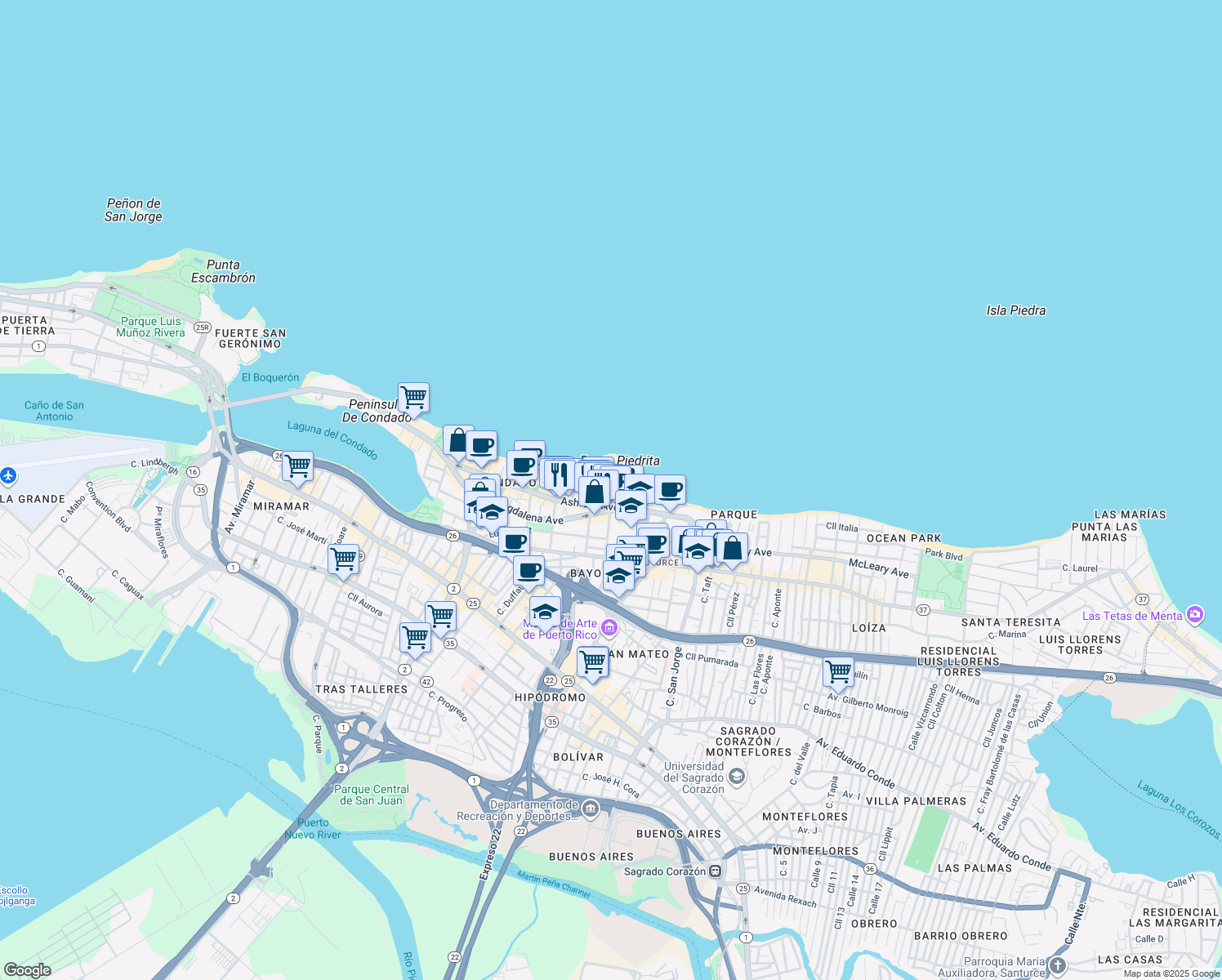The width and height of the screenshot is (1222, 980).
Task: Click the church icon for Parroquia Maria Auxiliadora
Action: [1057, 964]
